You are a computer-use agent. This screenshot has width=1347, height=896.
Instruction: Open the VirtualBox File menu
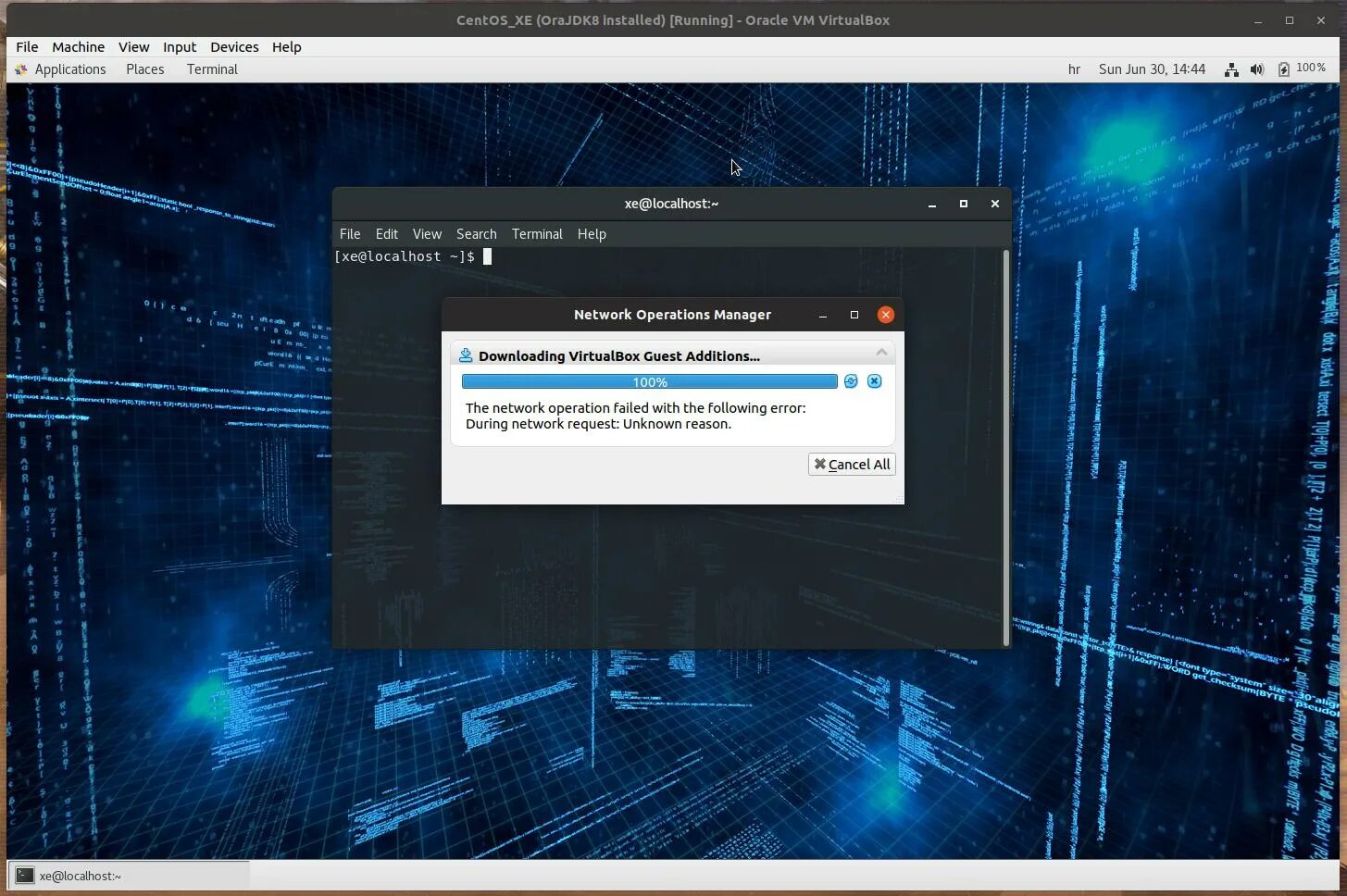coord(27,47)
